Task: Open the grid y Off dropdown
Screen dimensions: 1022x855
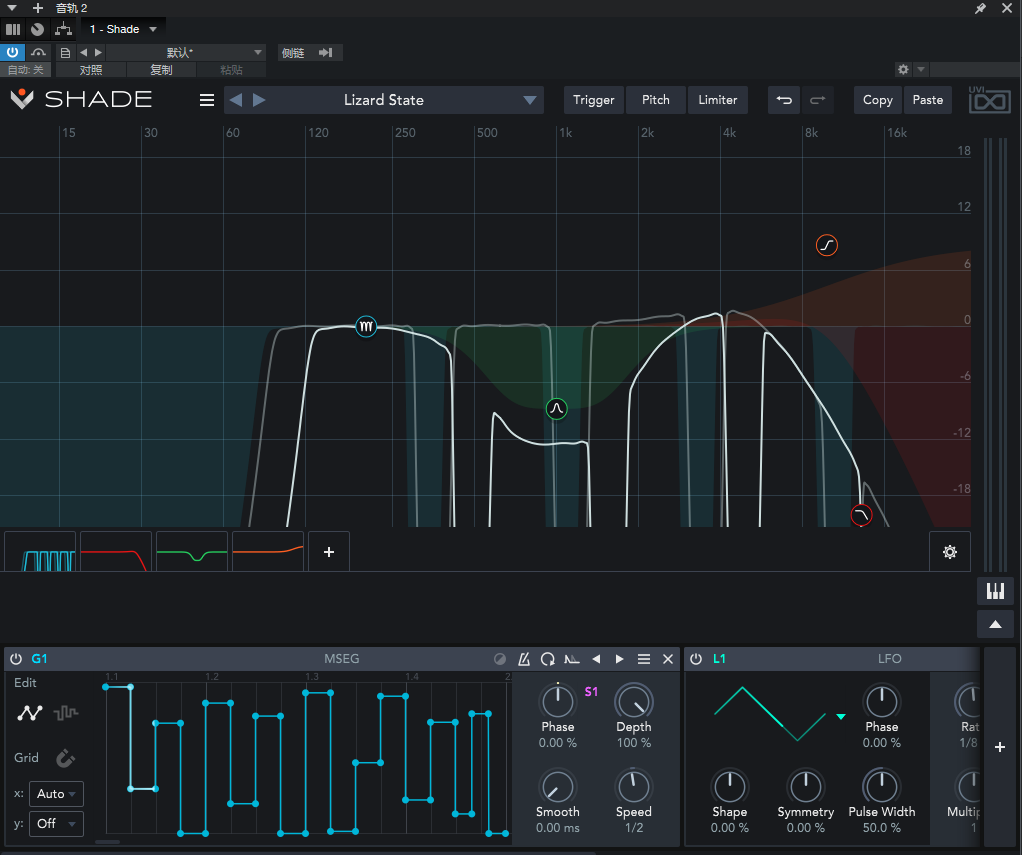Action: tap(57, 824)
